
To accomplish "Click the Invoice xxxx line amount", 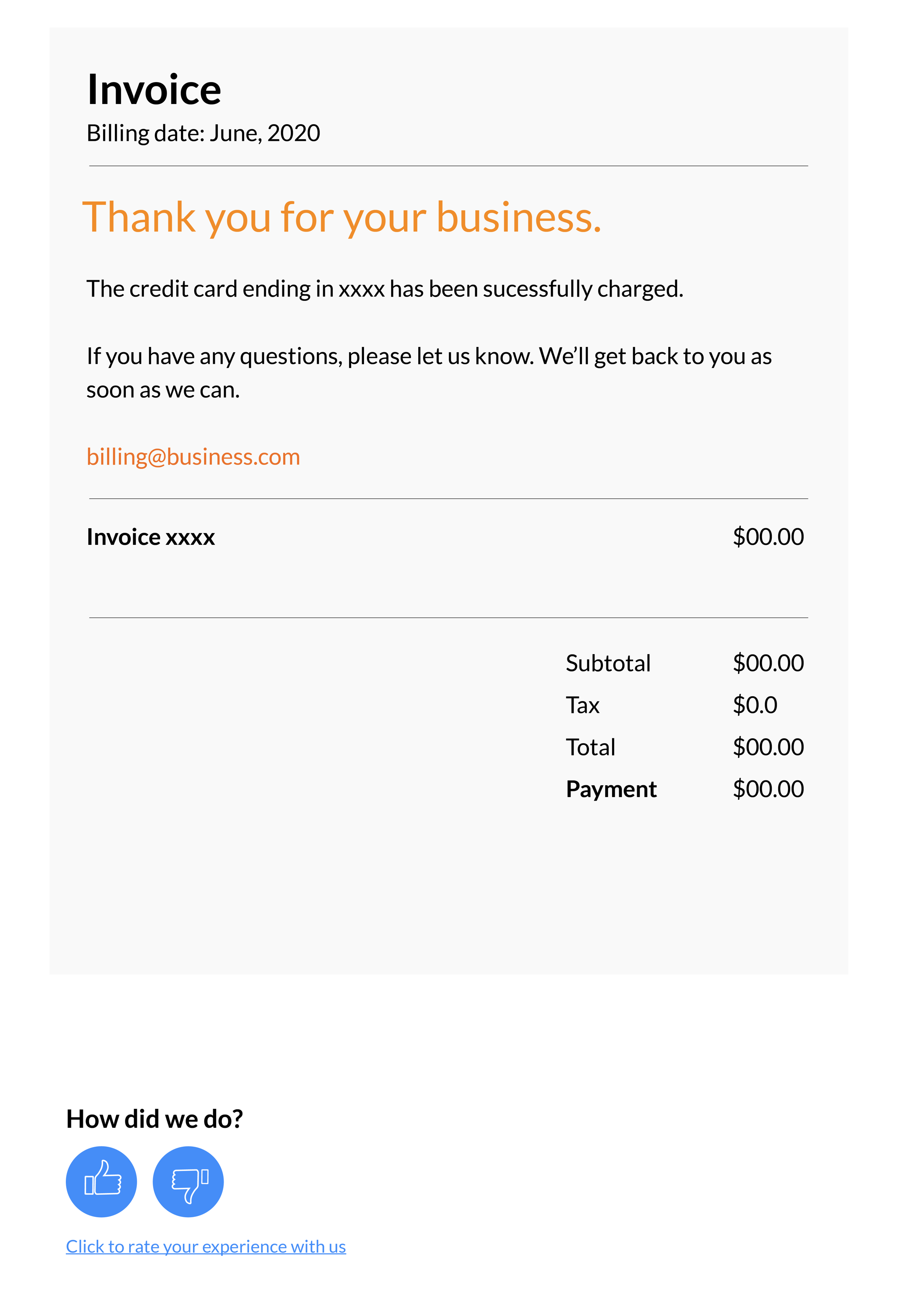I will coord(768,537).
